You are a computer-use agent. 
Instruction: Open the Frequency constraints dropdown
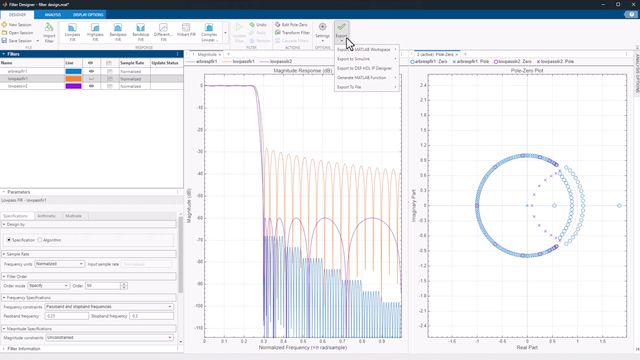coord(109,307)
